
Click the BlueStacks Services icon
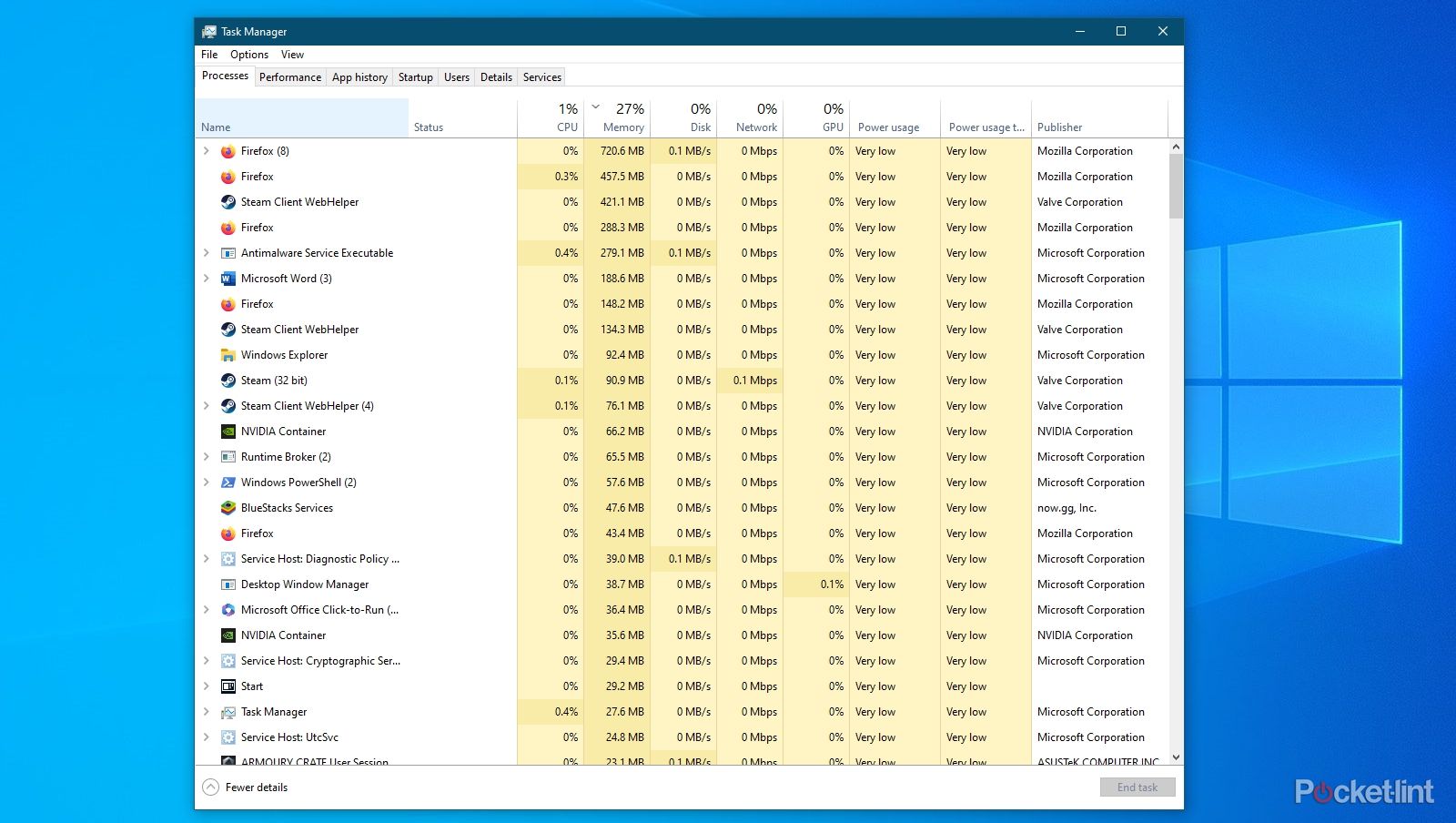pos(228,508)
